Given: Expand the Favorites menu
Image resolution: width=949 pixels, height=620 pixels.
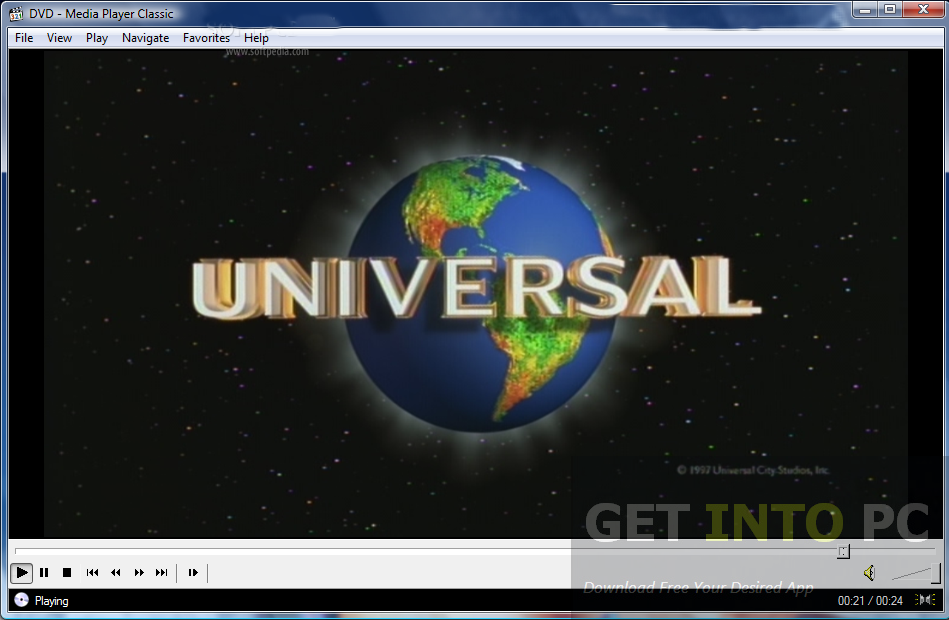Looking at the screenshot, I should point(206,38).
